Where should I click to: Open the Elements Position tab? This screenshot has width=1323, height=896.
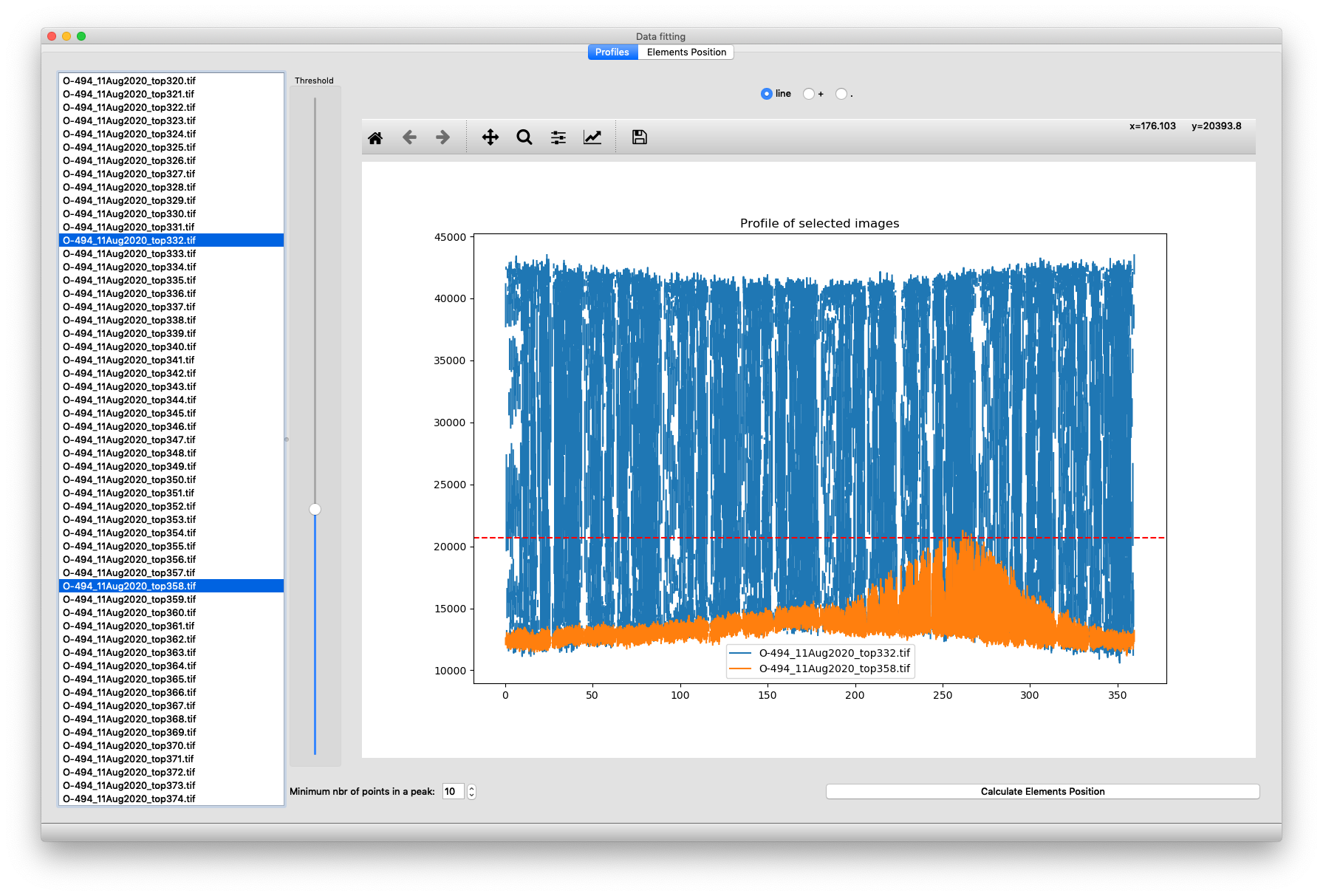pyautogui.click(x=686, y=52)
